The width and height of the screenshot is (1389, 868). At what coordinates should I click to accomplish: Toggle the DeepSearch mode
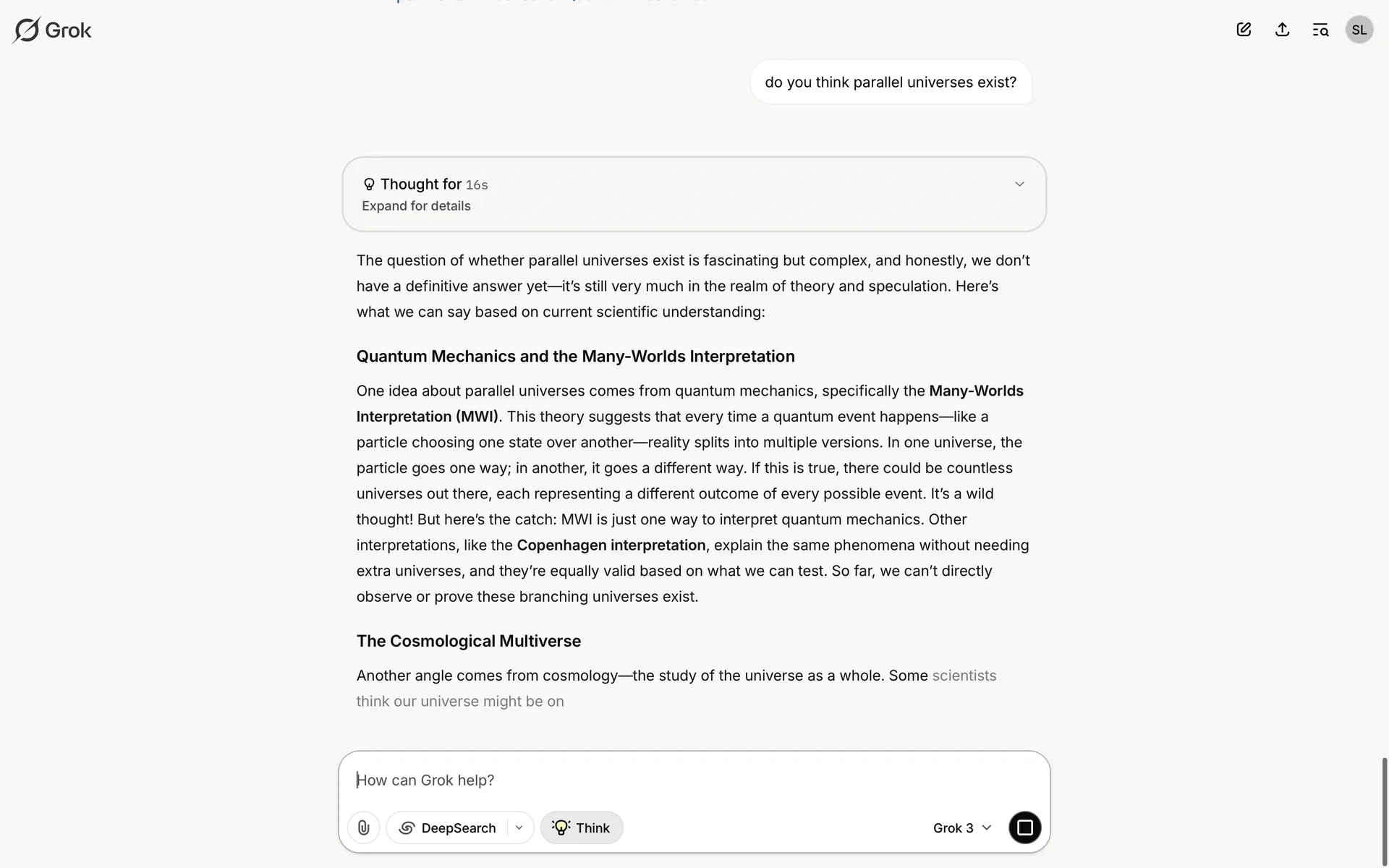click(449, 827)
